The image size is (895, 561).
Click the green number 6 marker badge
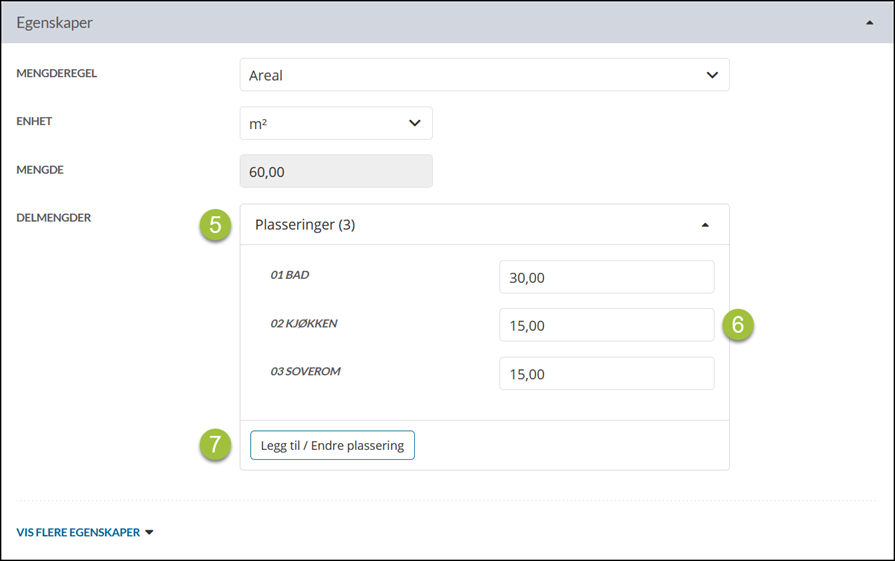click(738, 325)
